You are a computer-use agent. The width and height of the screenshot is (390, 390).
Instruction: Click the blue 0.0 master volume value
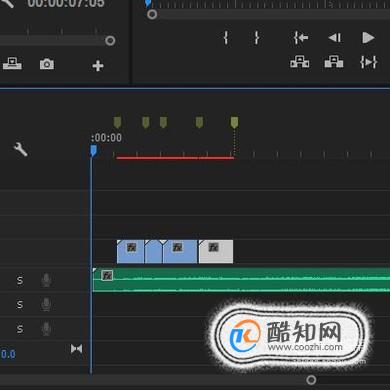[x=8, y=354]
